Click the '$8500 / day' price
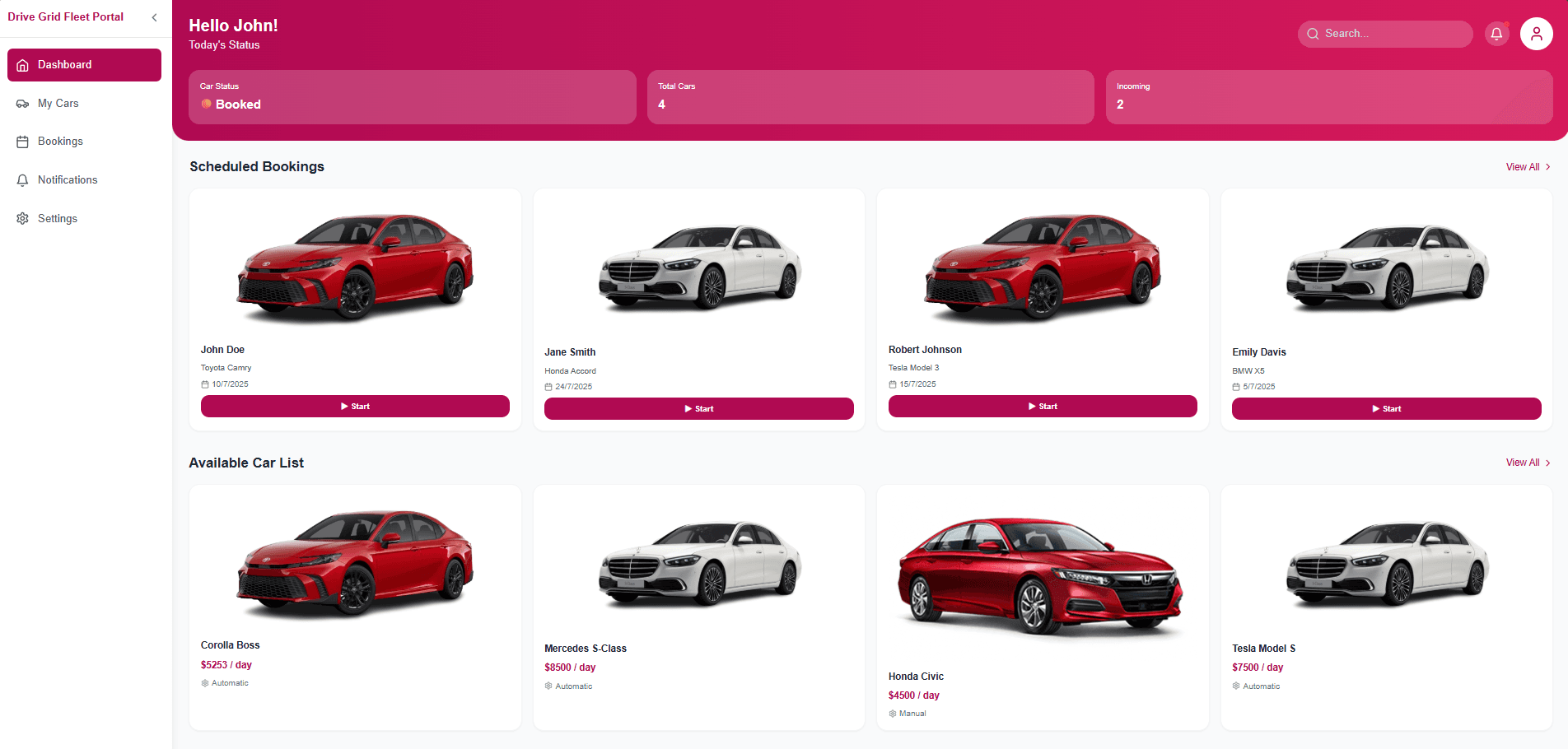Image resolution: width=1568 pixels, height=749 pixels. 570,668
